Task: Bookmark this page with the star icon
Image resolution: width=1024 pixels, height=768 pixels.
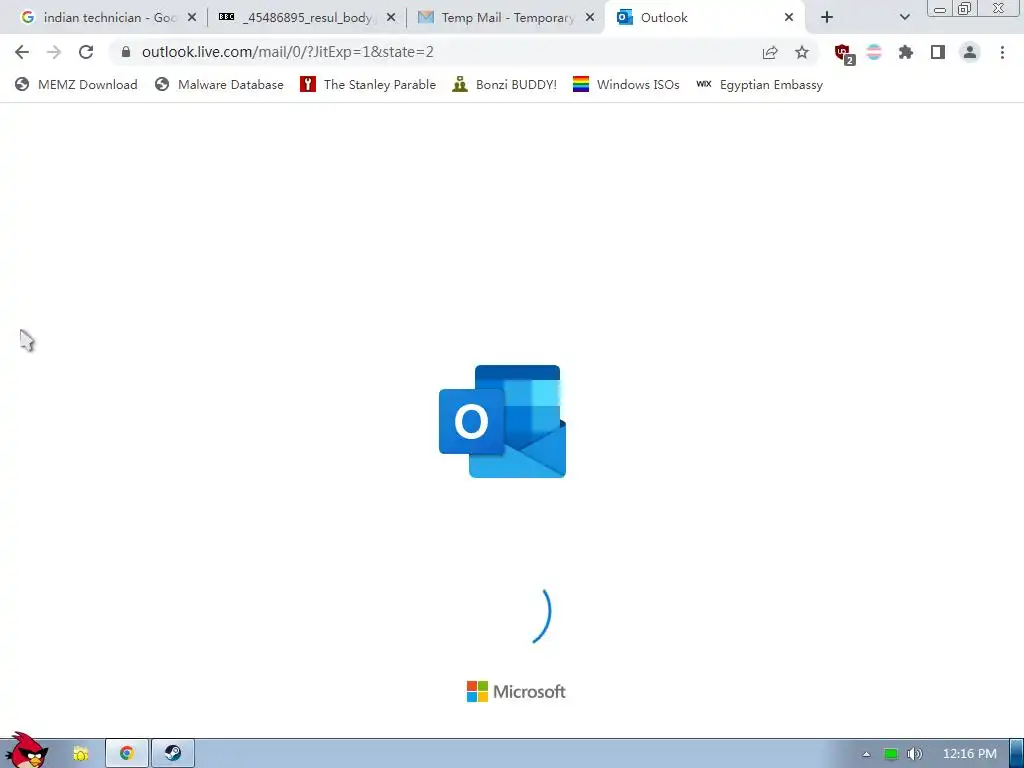Action: [802, 52]
